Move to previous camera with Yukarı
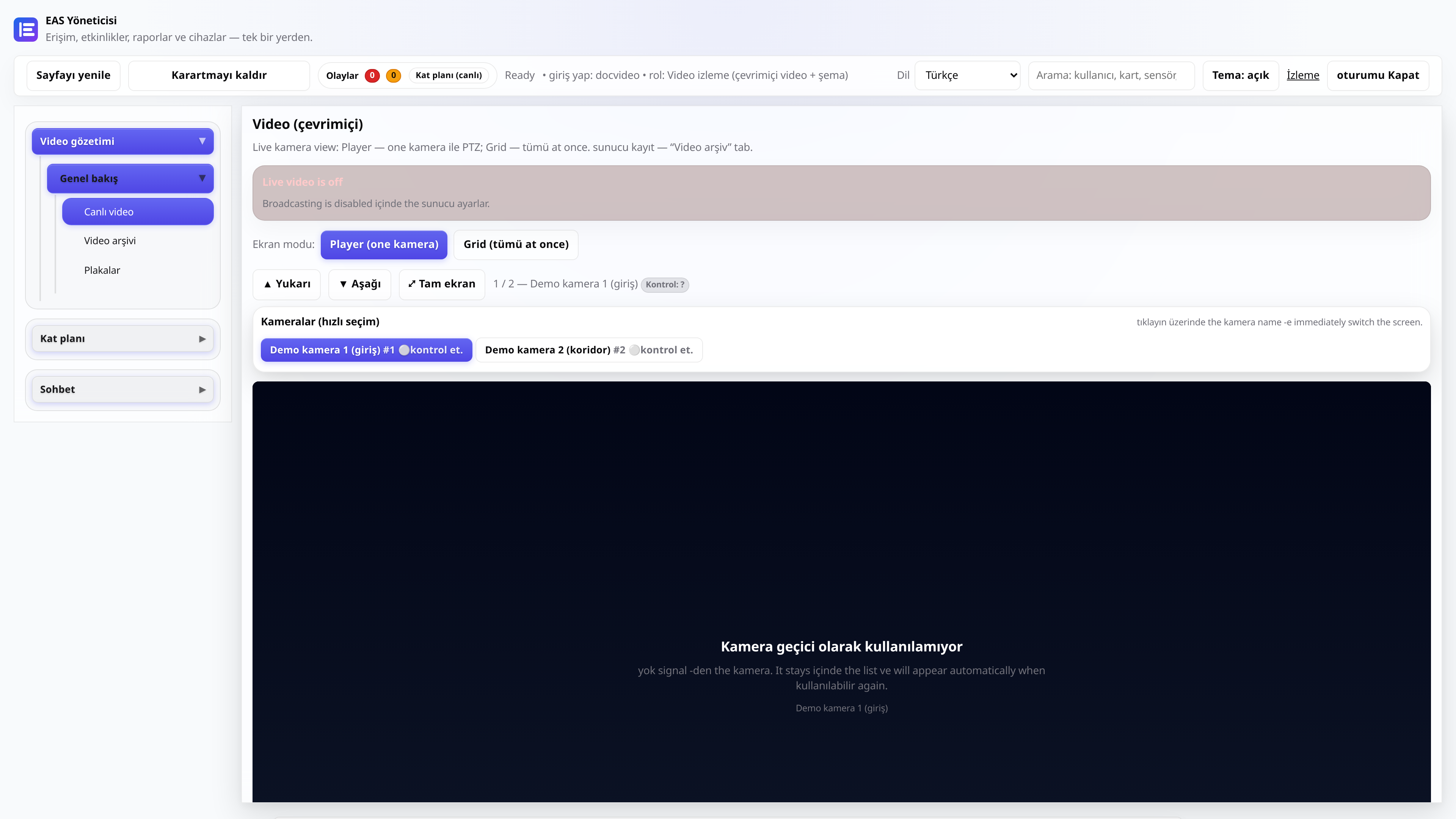 click(x=287, y=284)
